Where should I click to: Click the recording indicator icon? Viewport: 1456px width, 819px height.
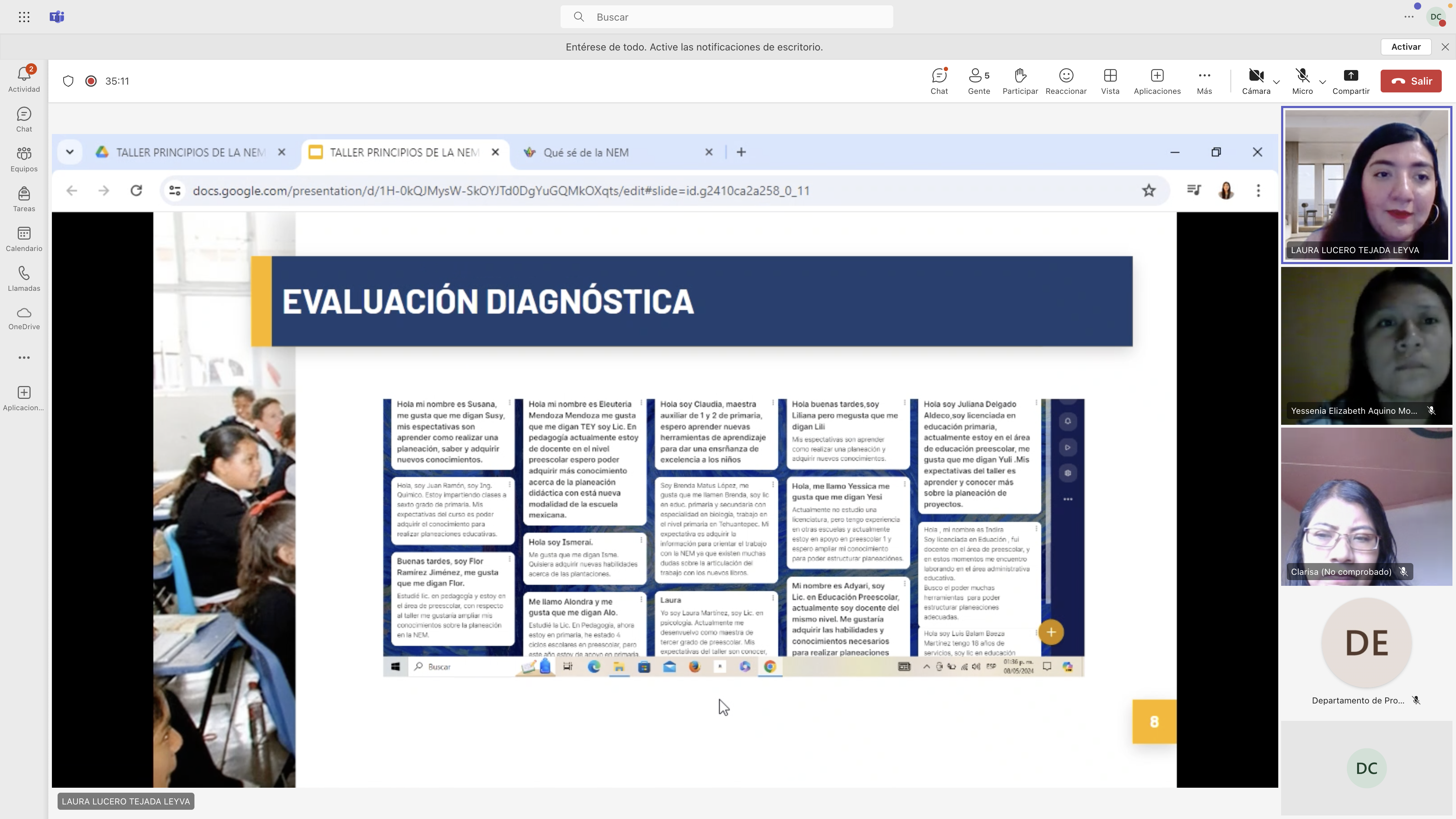tap(90, 81)
